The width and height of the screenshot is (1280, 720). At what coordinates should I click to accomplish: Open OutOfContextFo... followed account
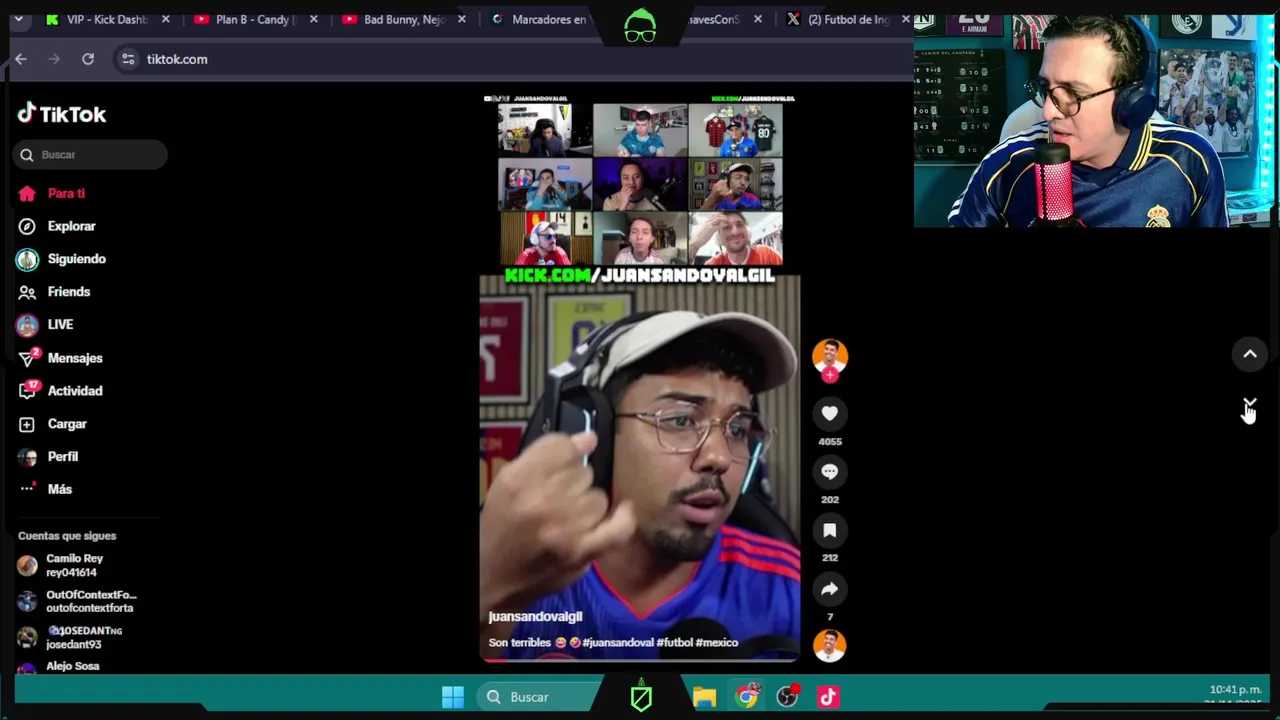click(78, 601)
